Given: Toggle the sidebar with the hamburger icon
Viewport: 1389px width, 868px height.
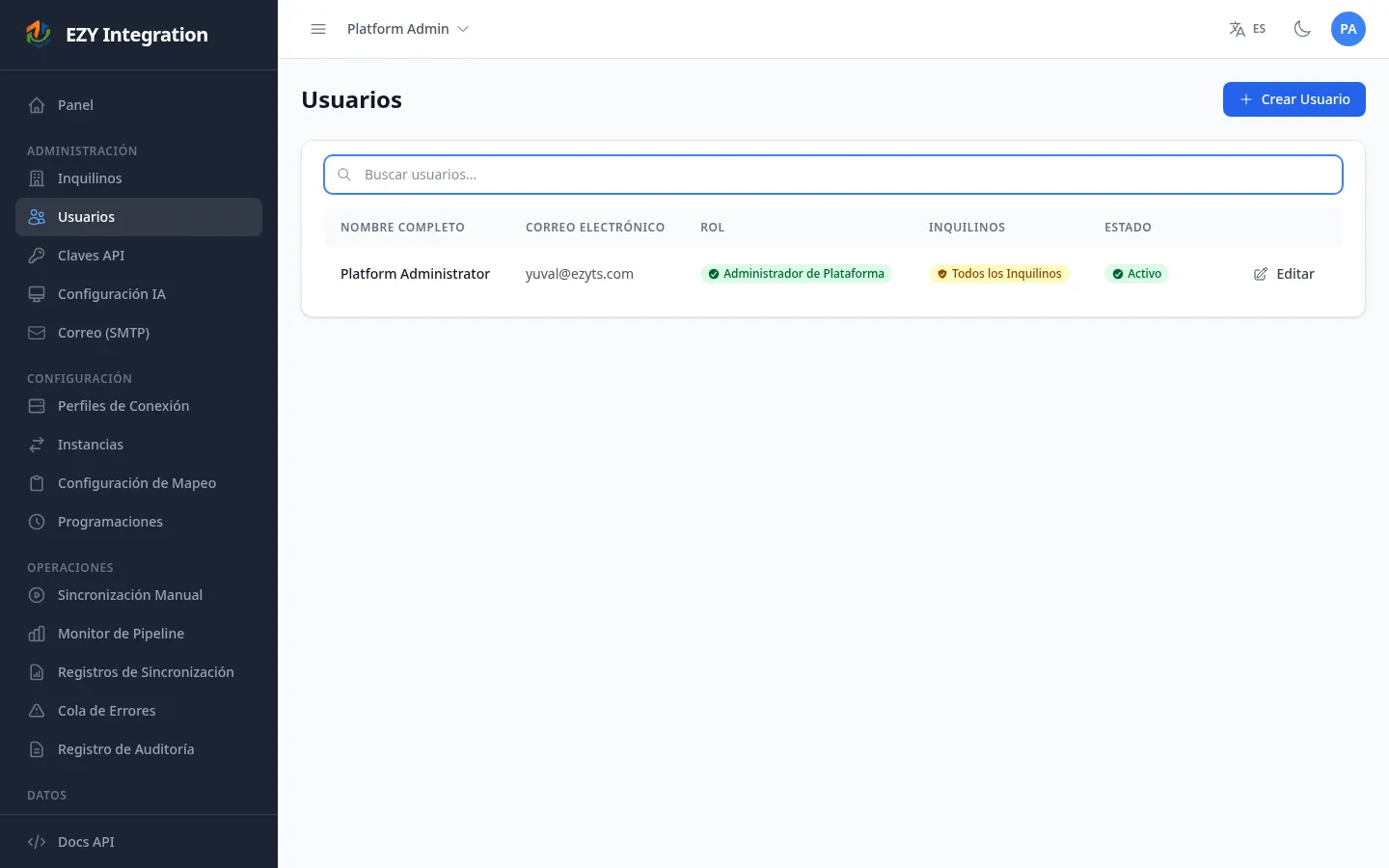Looking at the screenshot, I should (x=318, y=29).
